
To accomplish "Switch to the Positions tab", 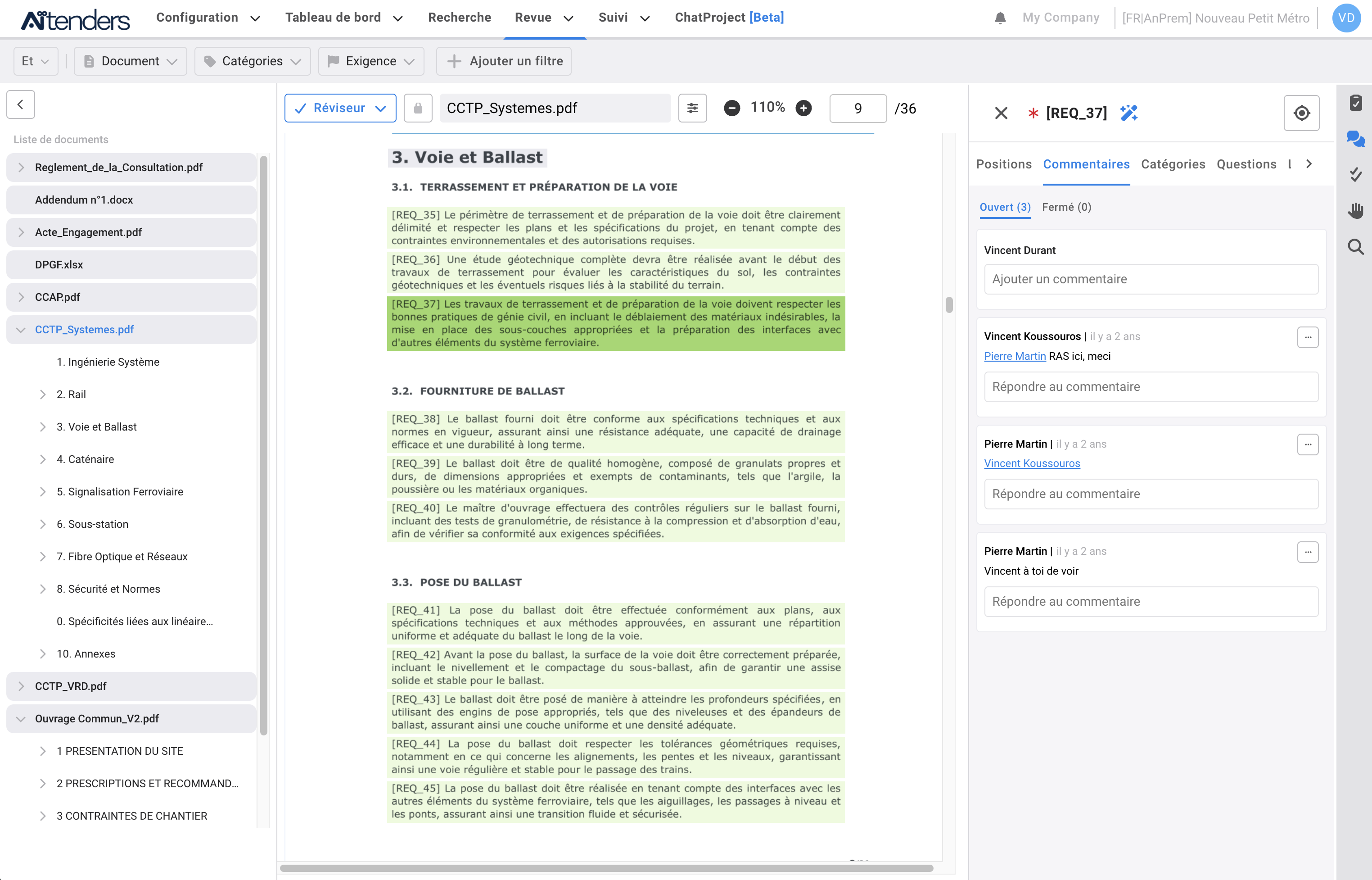I will [x=1004, y=164].
